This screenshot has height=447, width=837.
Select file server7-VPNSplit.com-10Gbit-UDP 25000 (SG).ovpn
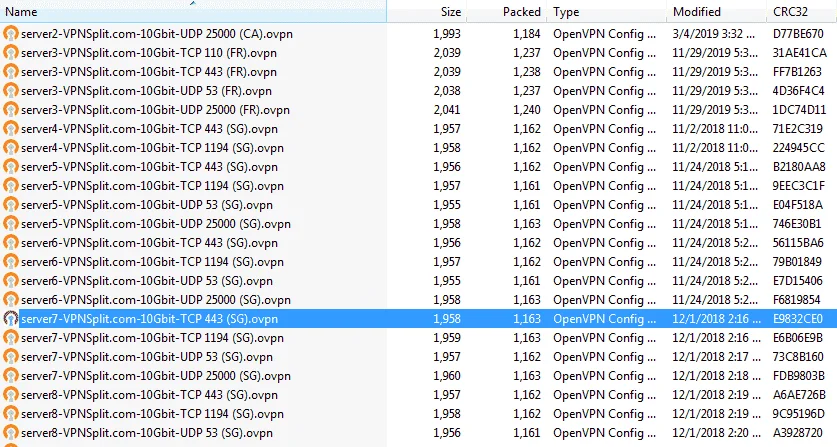(156, 376)
